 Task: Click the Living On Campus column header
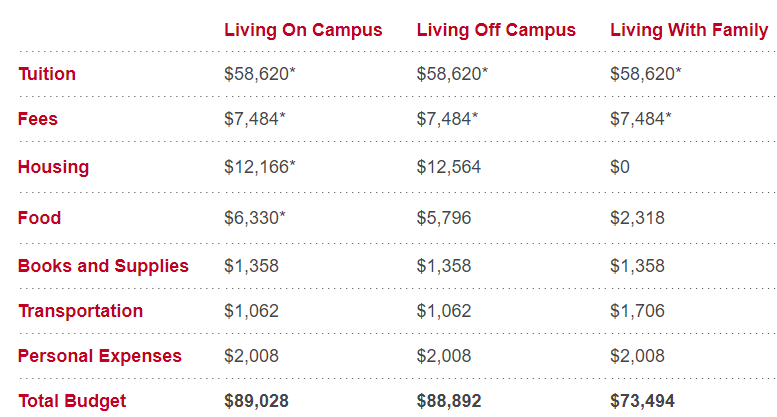303,30
